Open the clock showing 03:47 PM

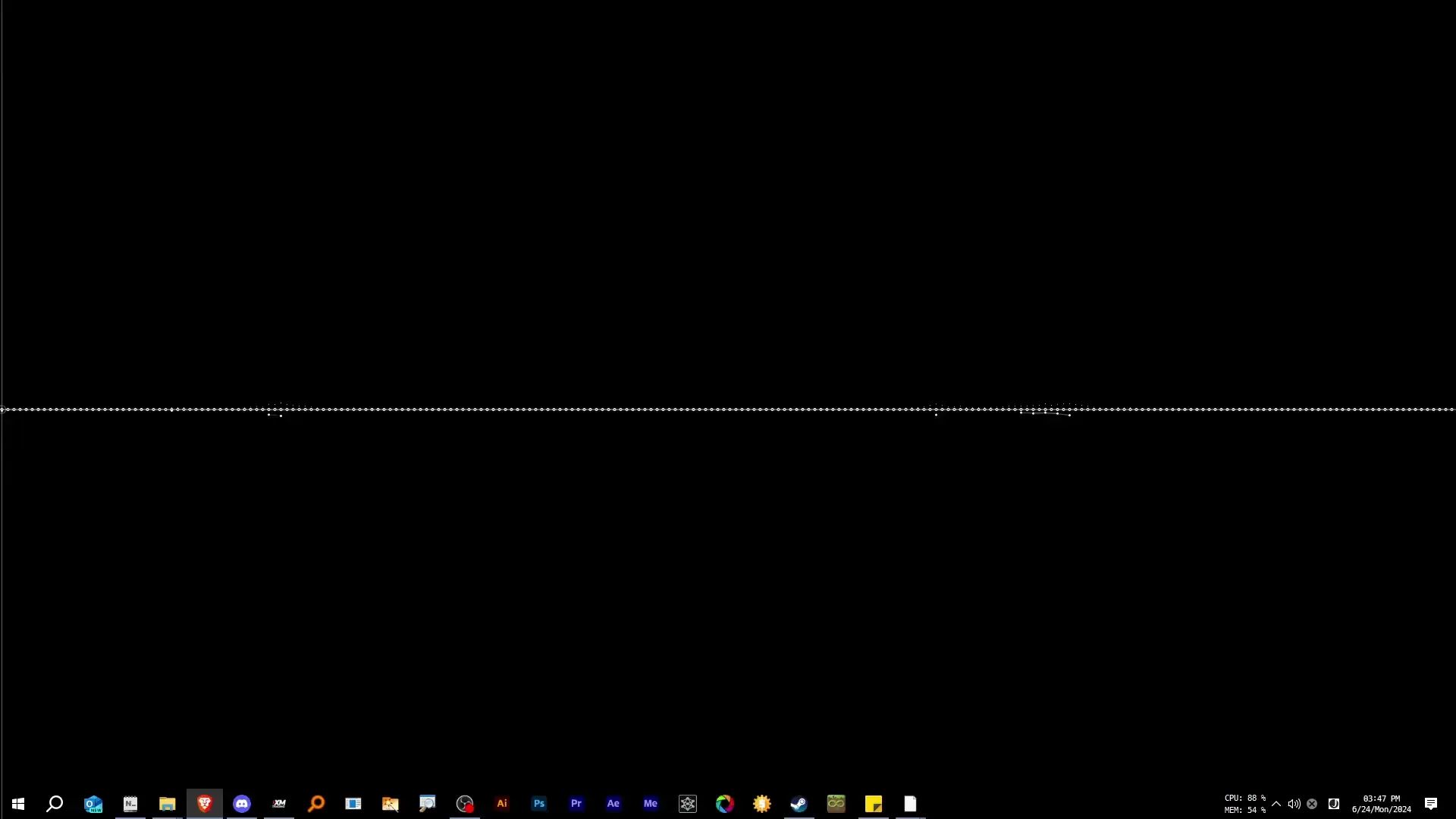click(x=1380, y=804)
